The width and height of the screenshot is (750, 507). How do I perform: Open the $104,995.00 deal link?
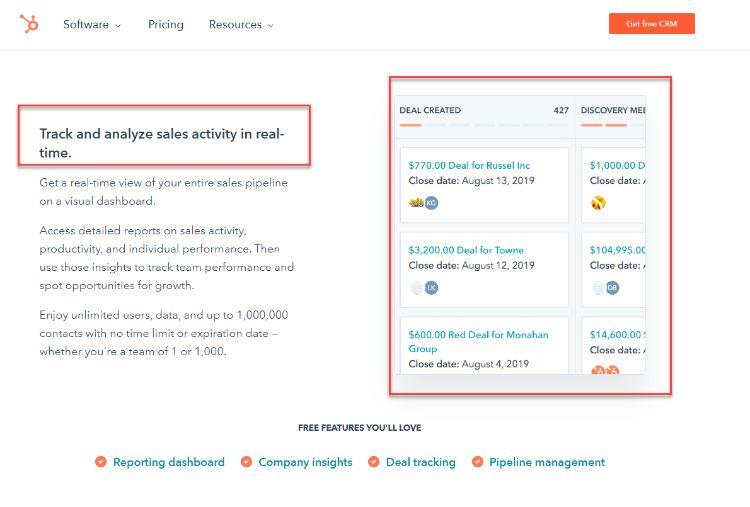click(x=618, y=250)
